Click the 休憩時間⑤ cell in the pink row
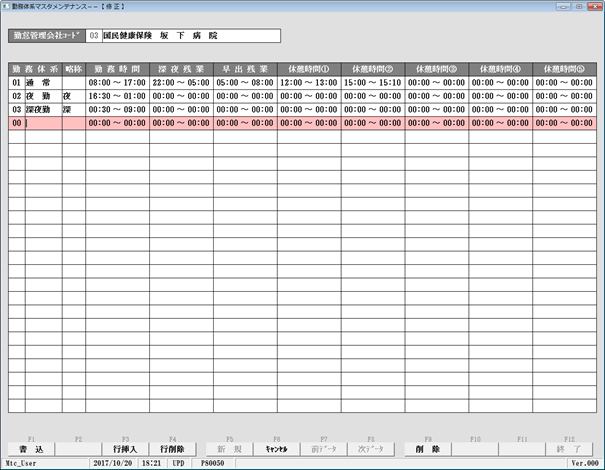The image size is (605, 470). [x=564, y=123]
